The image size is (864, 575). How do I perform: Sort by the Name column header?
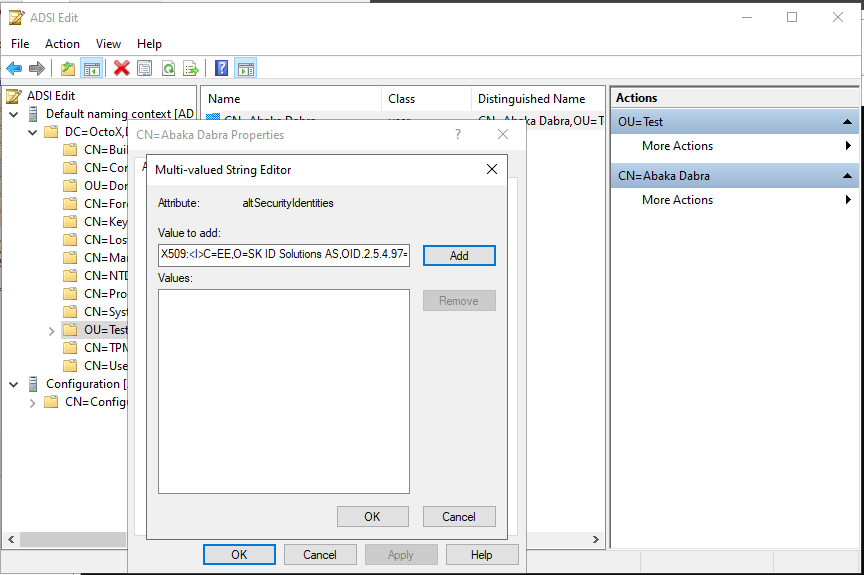click(x=291, y=99)
